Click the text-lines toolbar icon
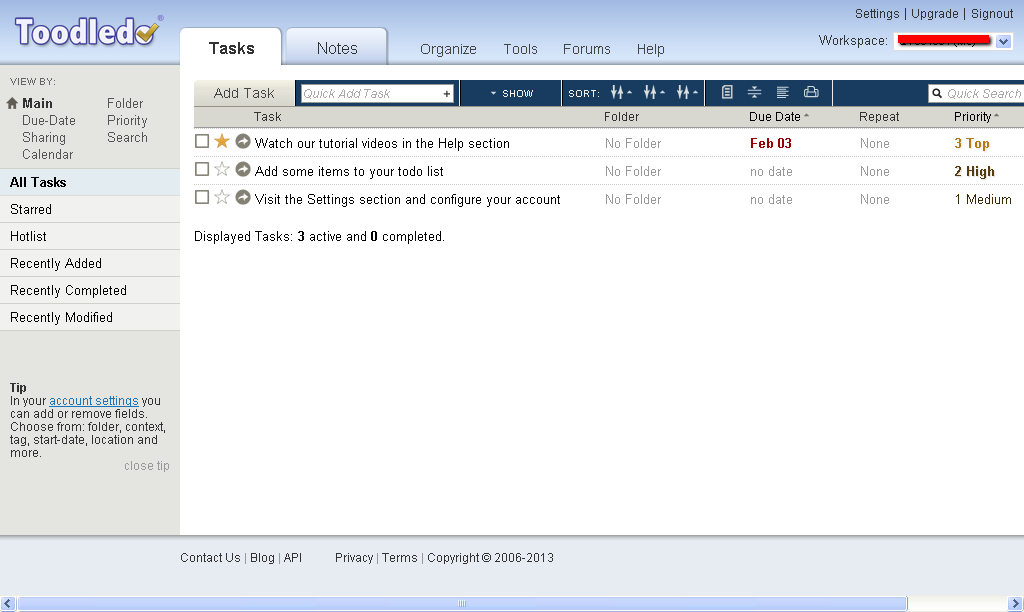 point(782,92)
